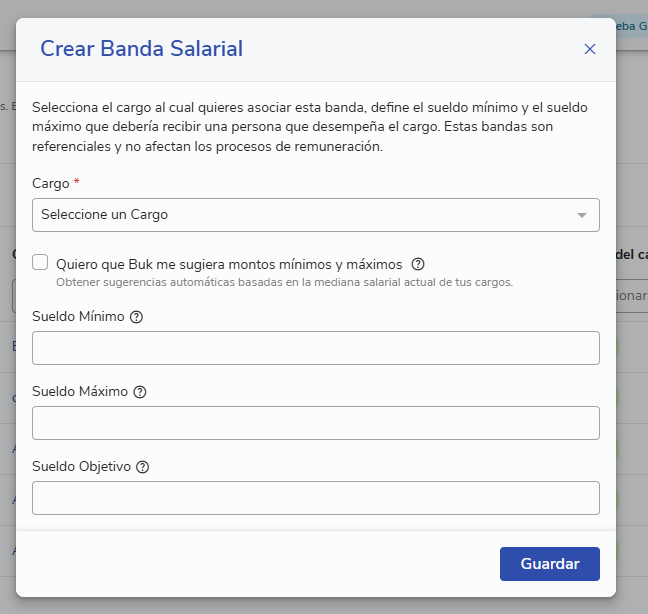Image resolution: width=648 pixels, height=614 pixels.
Task: Close the Crear Banda Salarial dialog
Action: coord(590,49)
